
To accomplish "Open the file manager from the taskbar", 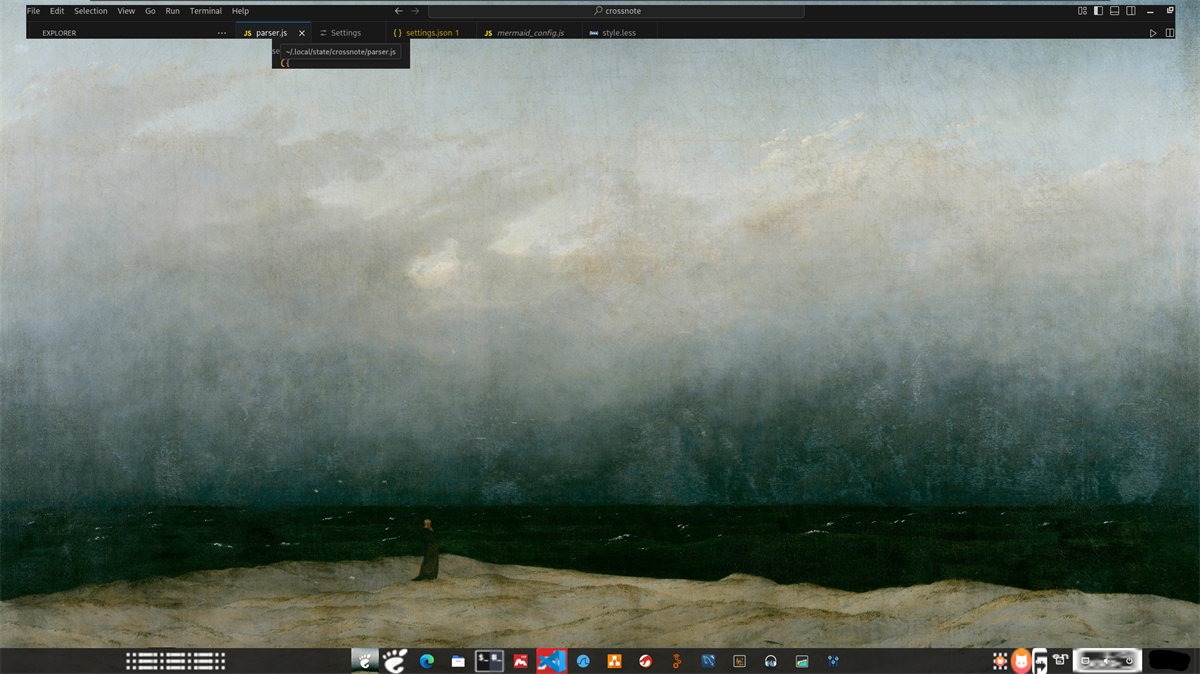I will point(458,661).
